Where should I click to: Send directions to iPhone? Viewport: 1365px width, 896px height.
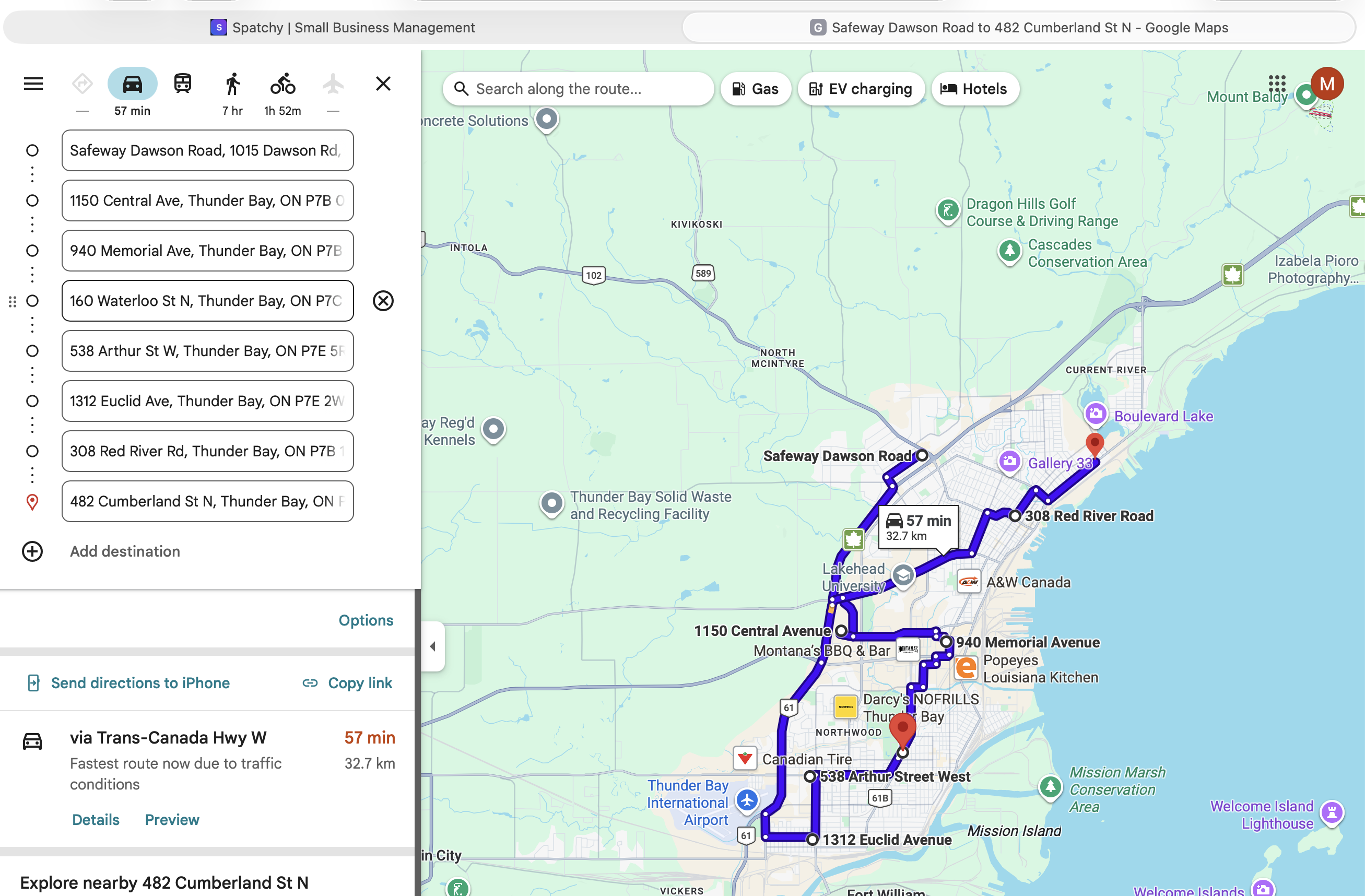[x=128, y=682]
